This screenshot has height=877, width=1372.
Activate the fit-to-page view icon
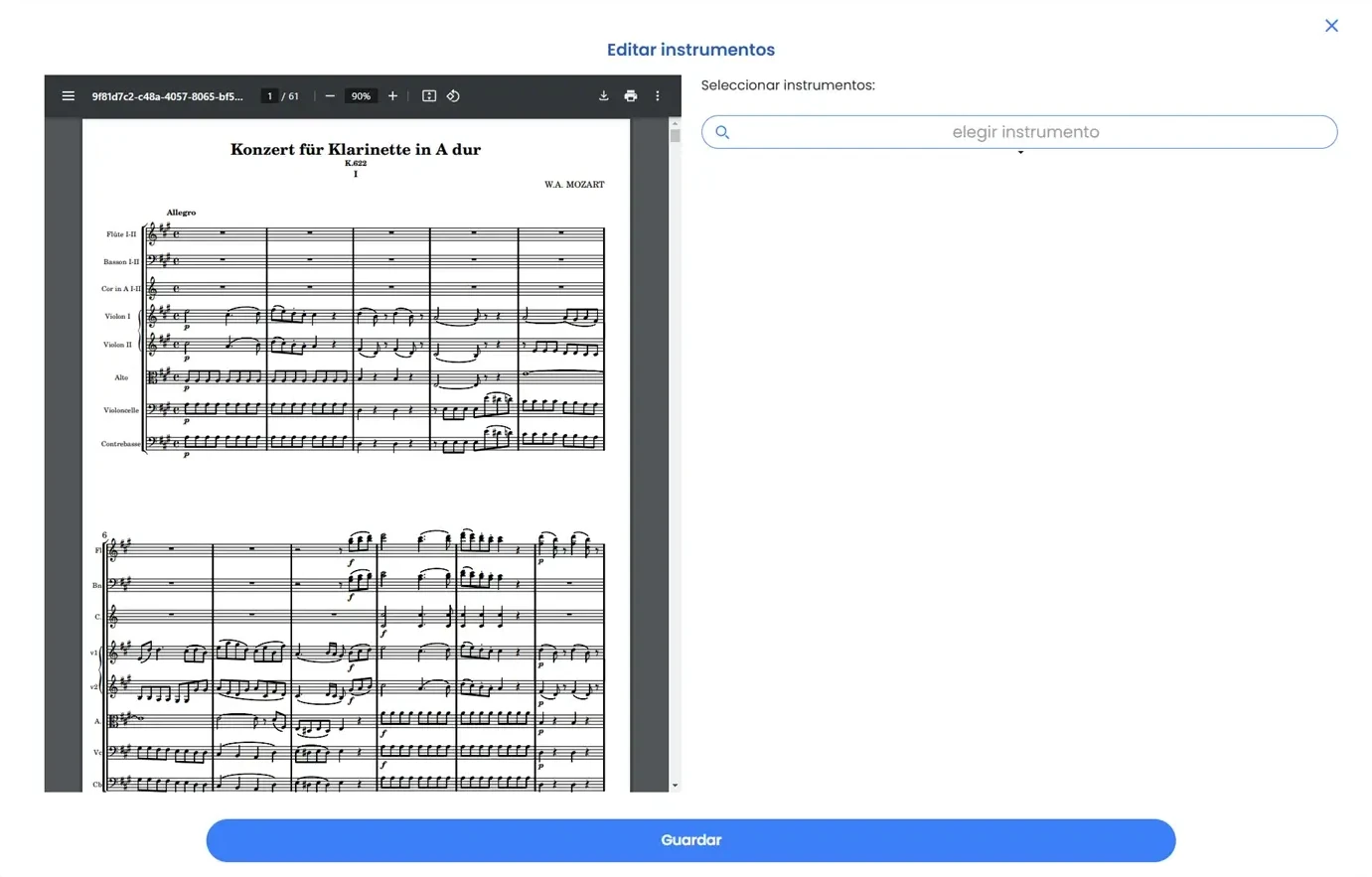[x=429, y=95]
